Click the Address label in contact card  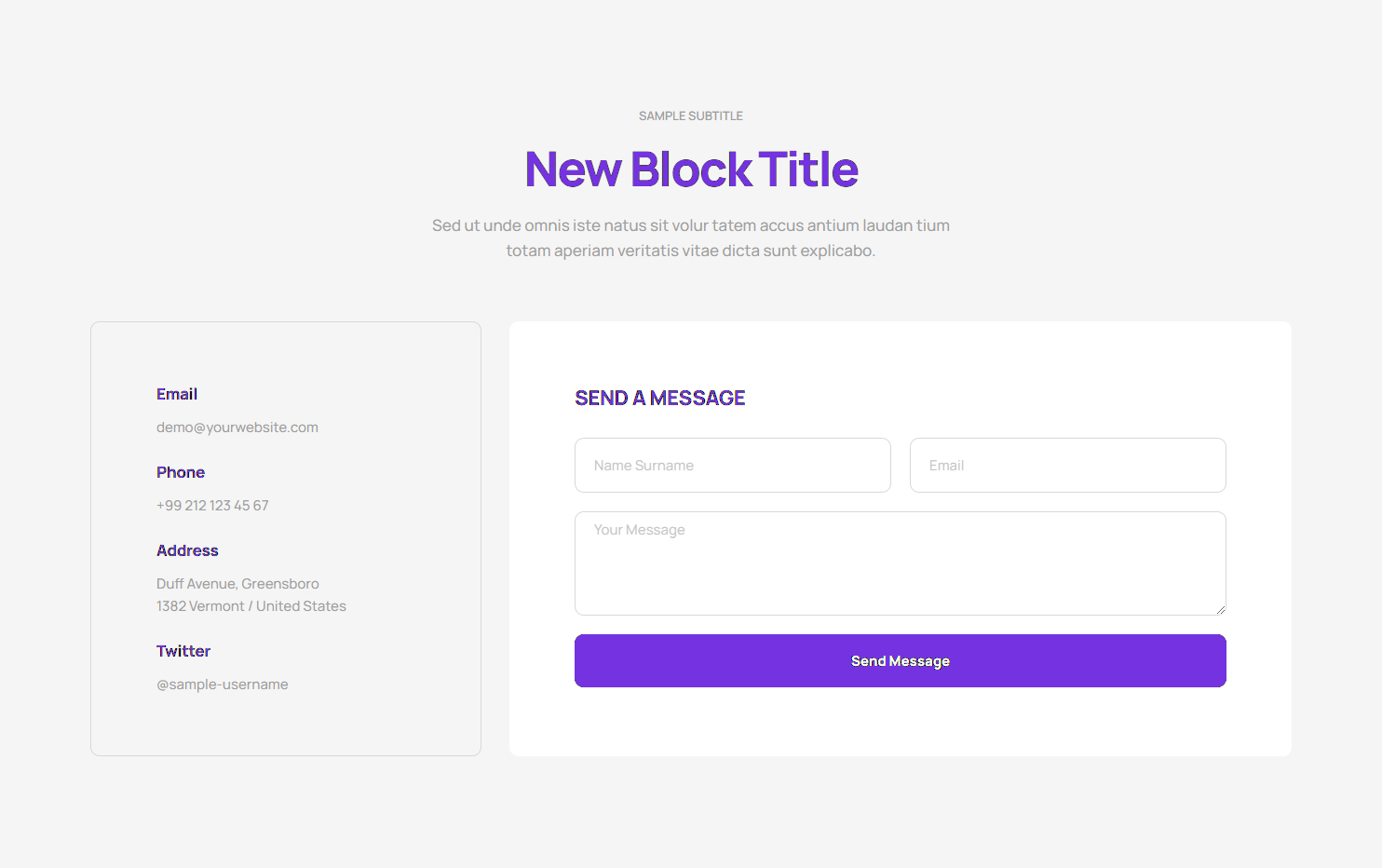coord(187,550)
